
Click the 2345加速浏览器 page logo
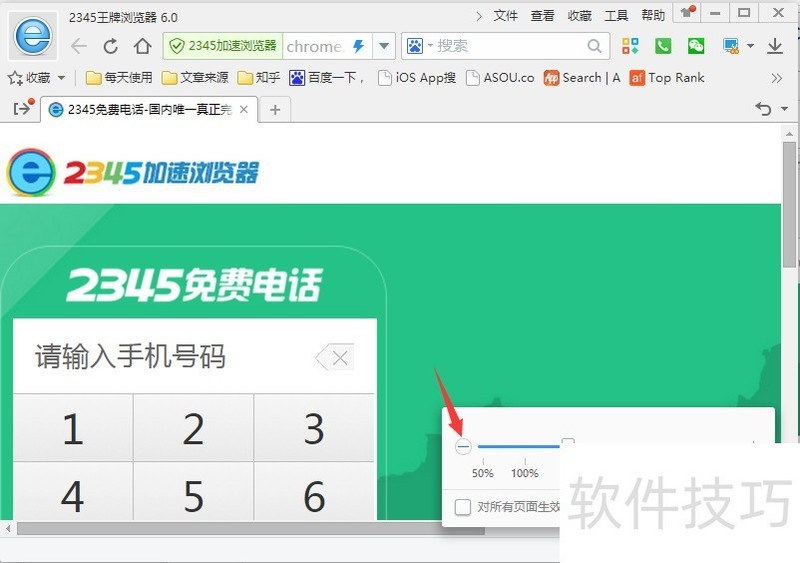[132, 173]
